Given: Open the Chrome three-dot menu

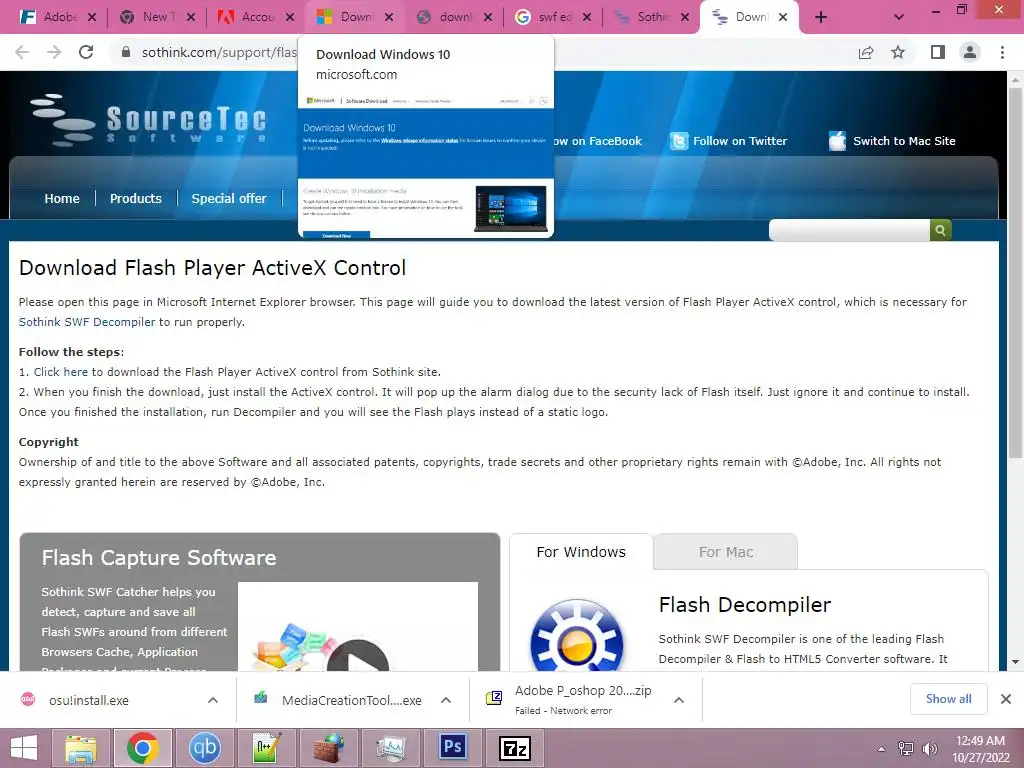Looking at the screenshot, I should point(1002,52).
